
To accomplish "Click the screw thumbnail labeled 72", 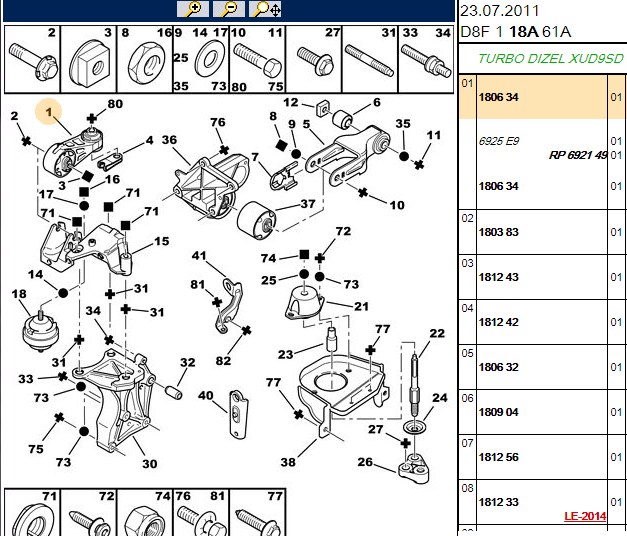I will 89,512.
